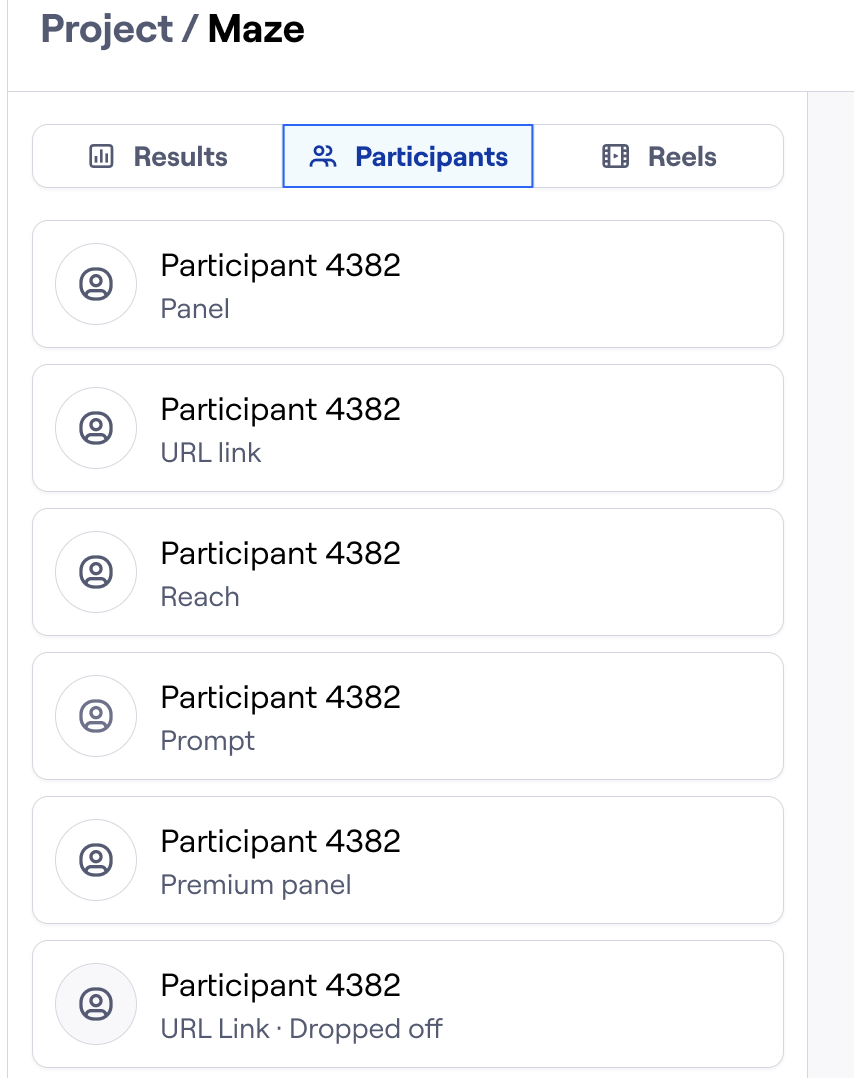The height and width of the screenshot is (1078, 854).
Task: Click avatar icon of Panel participant
Action: [96, 284]
